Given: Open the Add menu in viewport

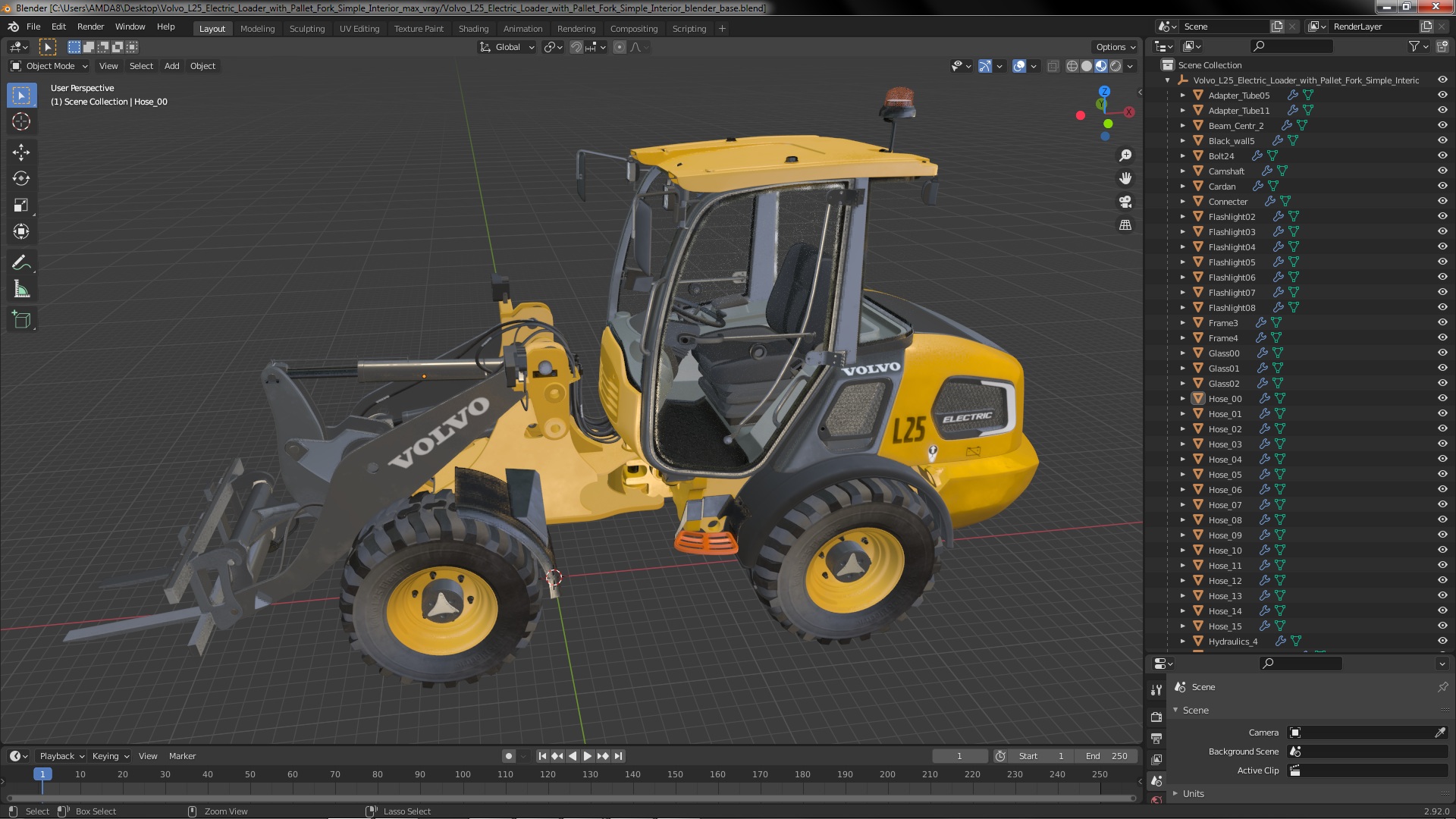Looking at the screenshot, I should (x=172, y=67).
